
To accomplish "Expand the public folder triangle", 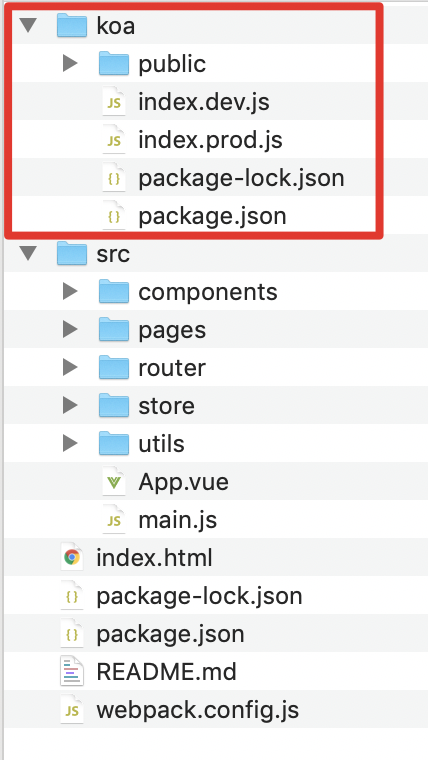I will click(x=70, y=63).
